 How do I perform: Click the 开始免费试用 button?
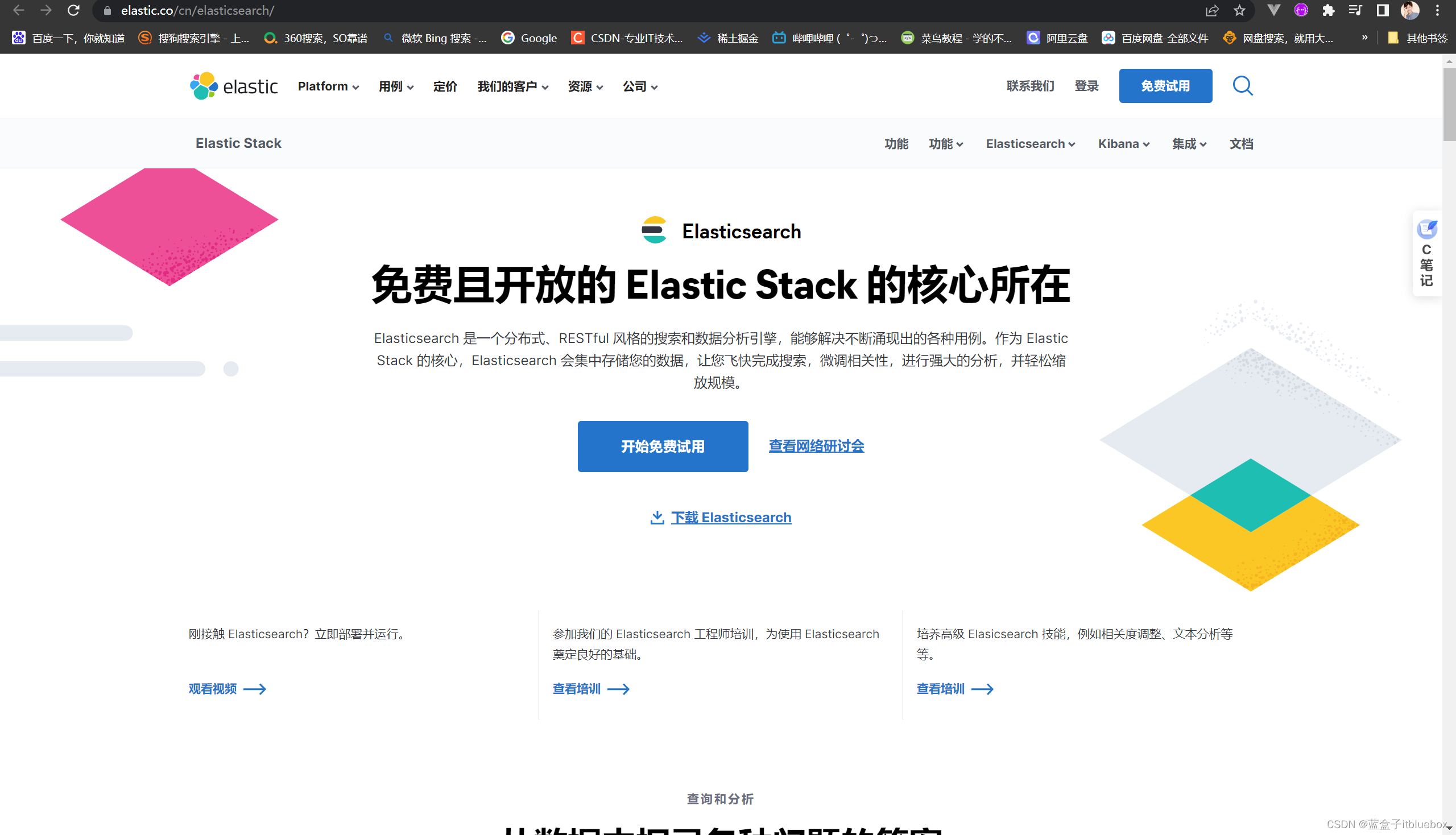click(663, 446)
